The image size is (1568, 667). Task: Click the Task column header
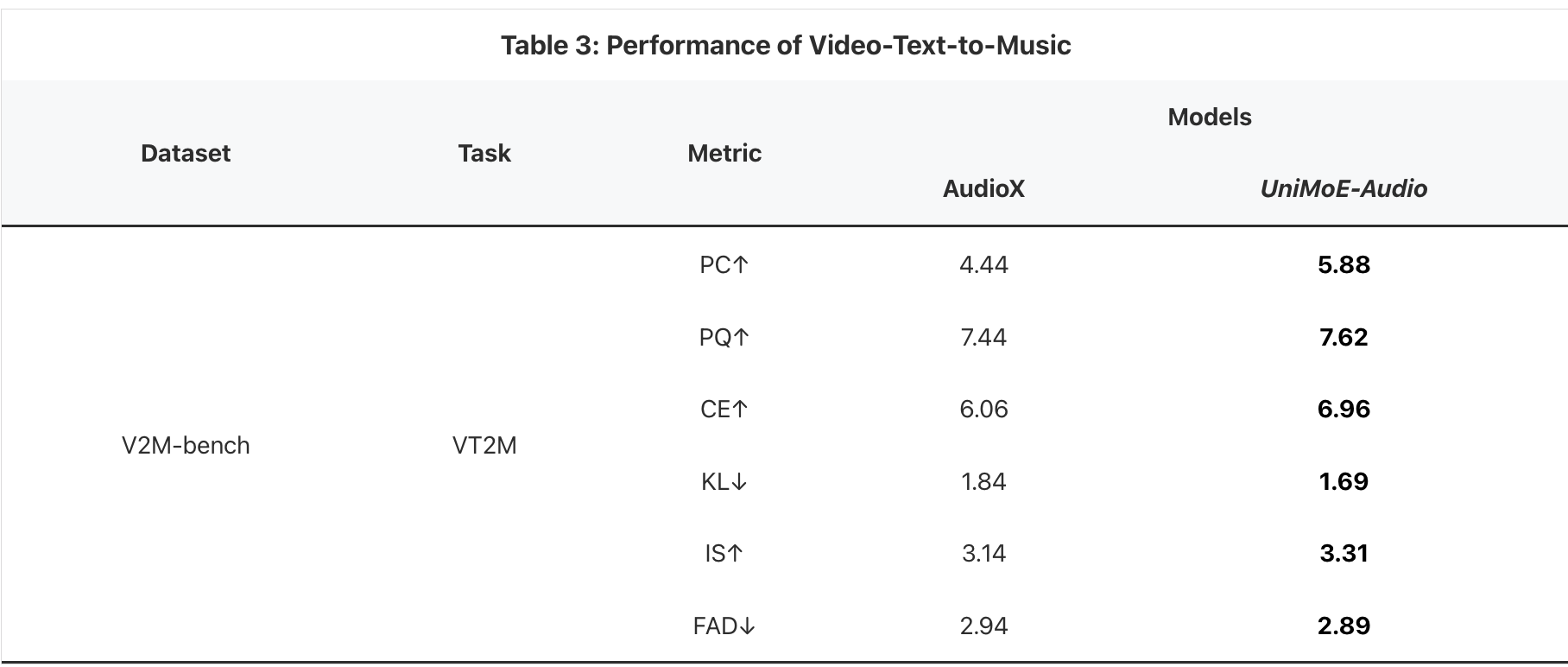coord(484,153)
